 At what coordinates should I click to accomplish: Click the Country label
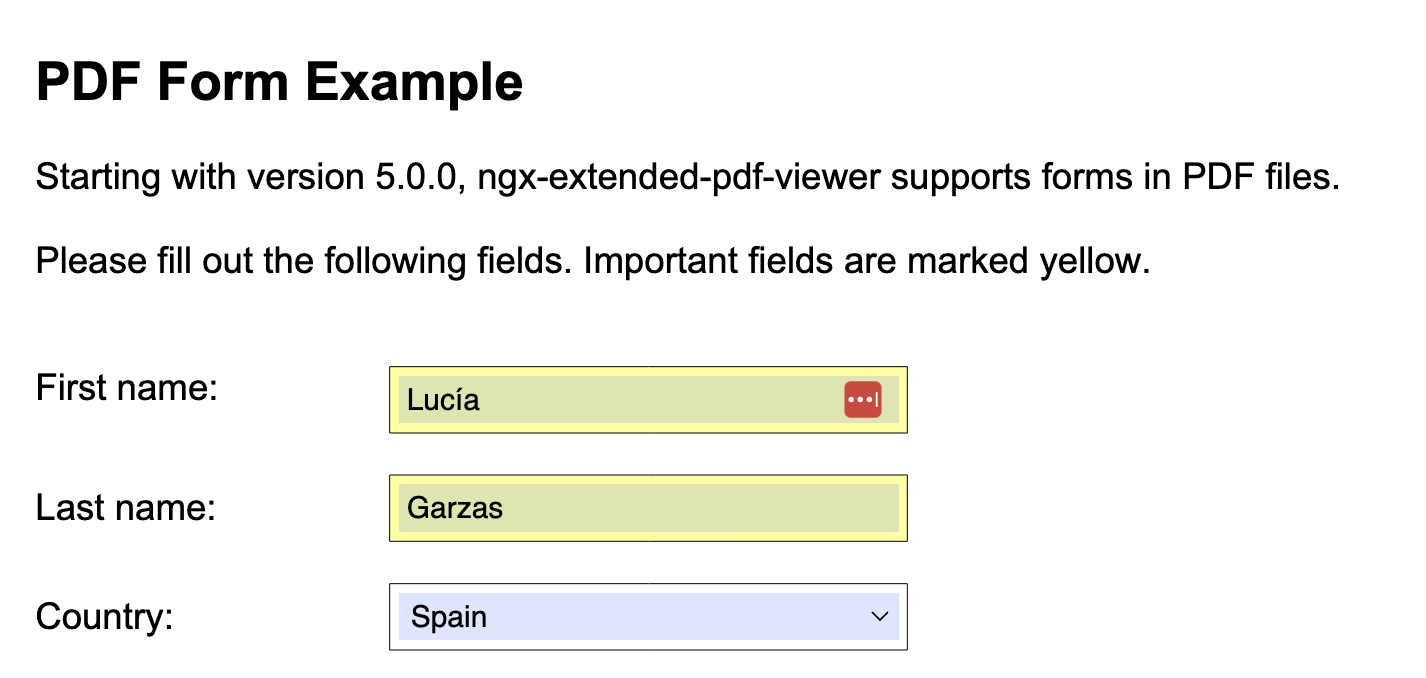[x=104, y=617]
